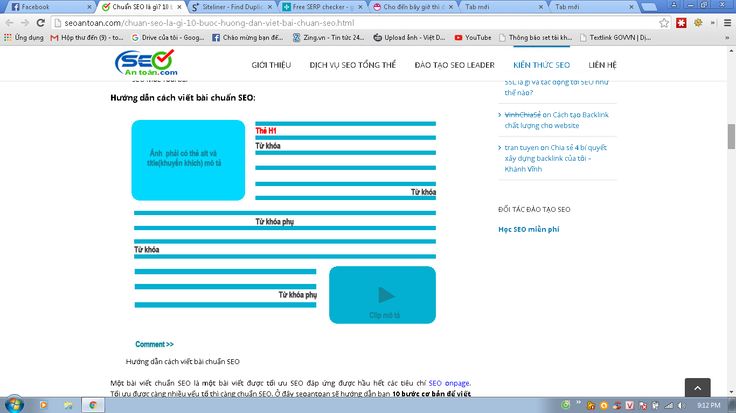Image resolution: width=736 pixels, height=413 pixels.
Task: Click the red extension icon in toolbar
Action: tap(681, 23)
